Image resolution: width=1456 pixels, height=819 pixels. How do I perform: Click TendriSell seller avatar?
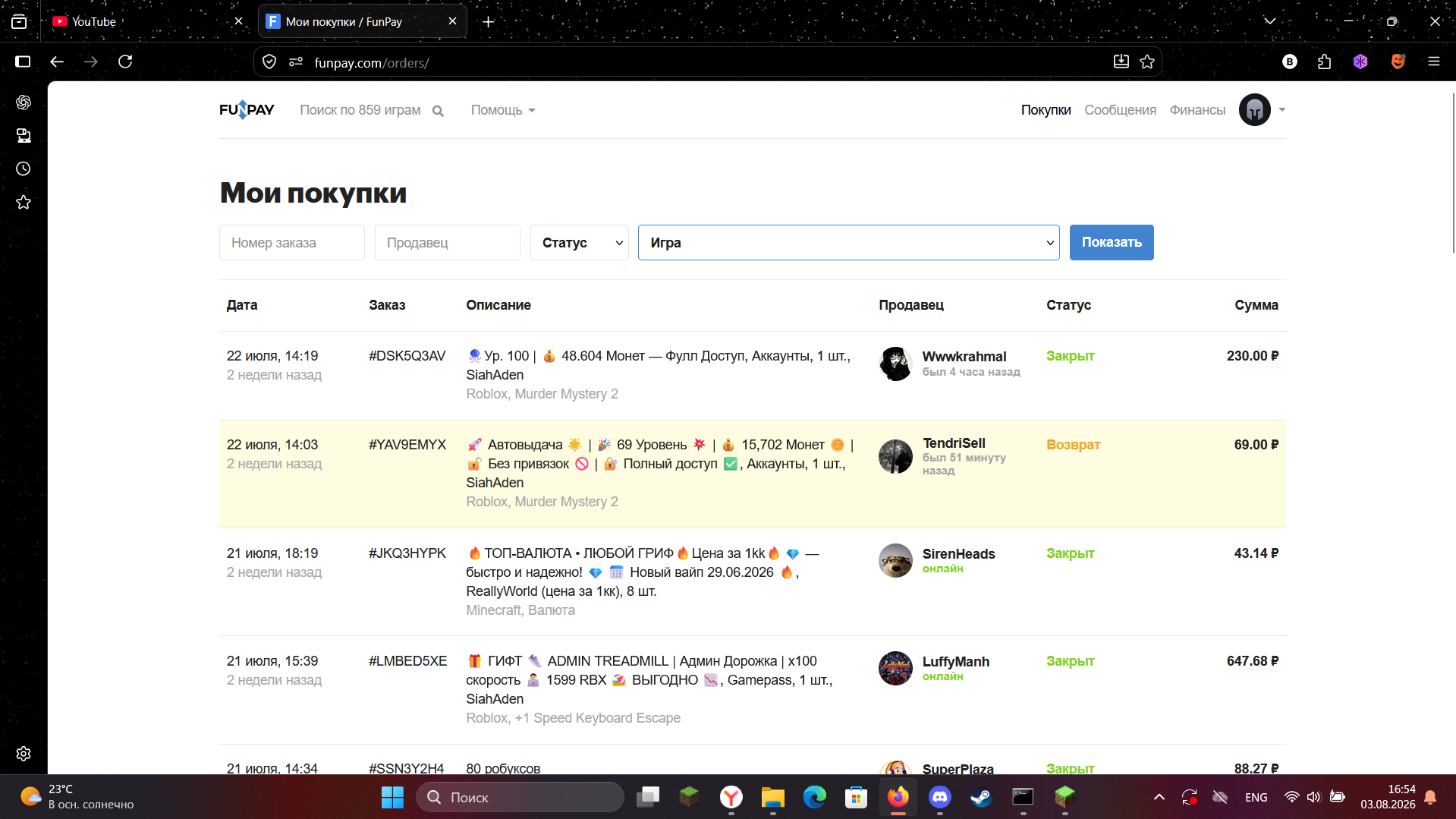pos(895,457)
